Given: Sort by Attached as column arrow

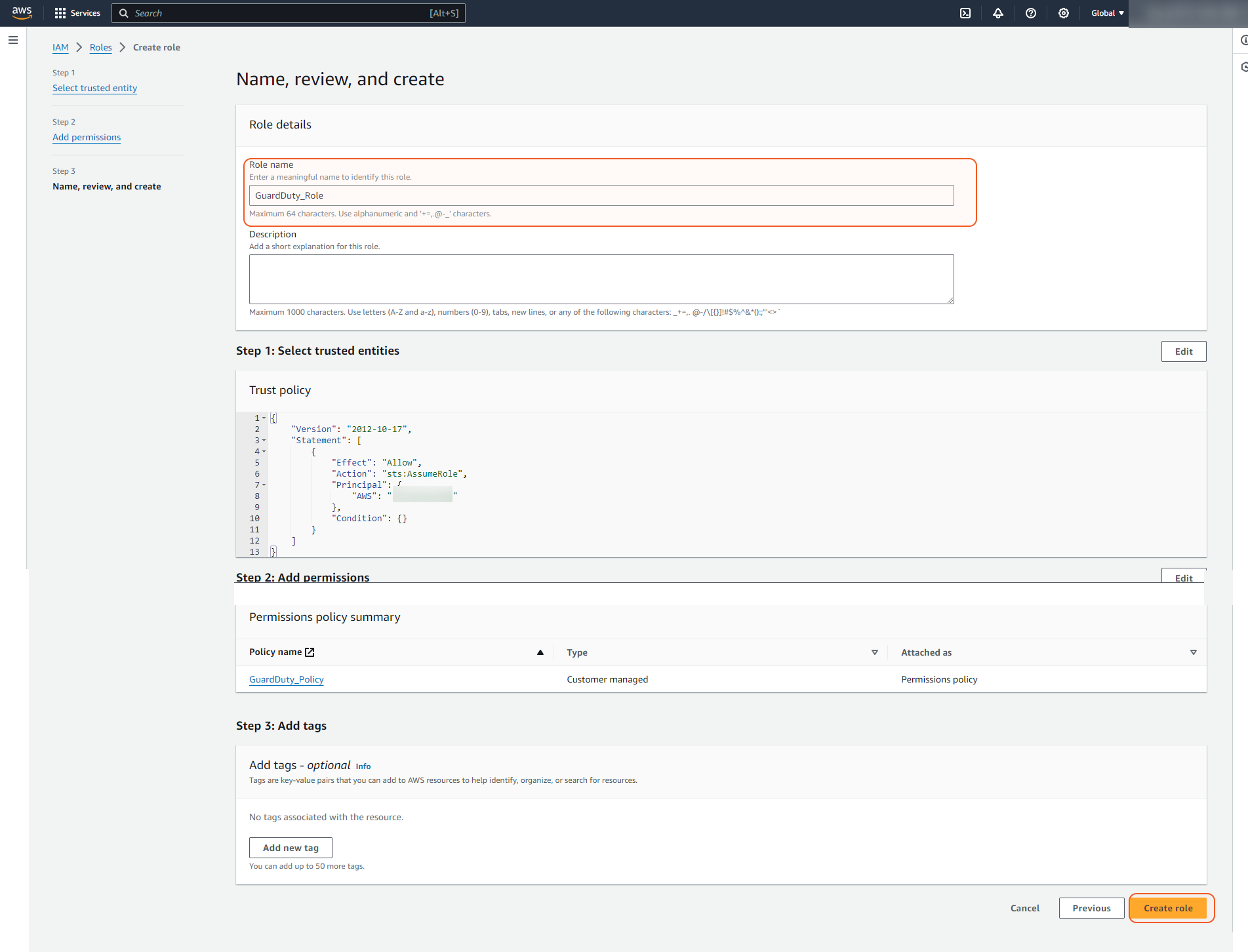Looking at the screenshot, I should [1193, 652].
